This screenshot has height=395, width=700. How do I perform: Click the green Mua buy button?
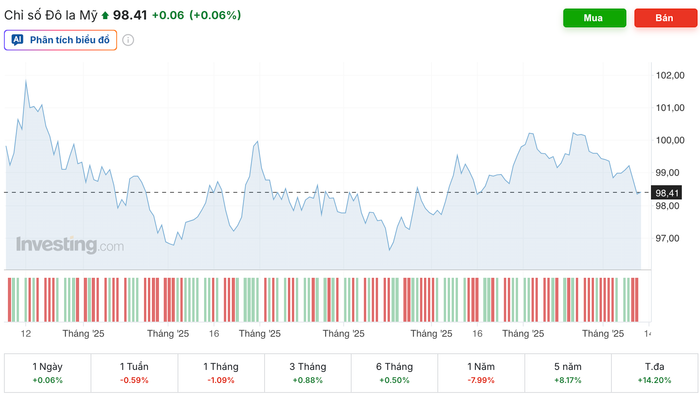point(594,18)
